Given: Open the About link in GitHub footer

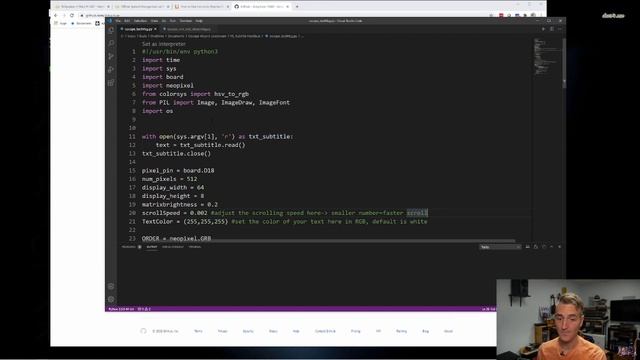Looking at the screenshot, I should click(x=448, y=331).
